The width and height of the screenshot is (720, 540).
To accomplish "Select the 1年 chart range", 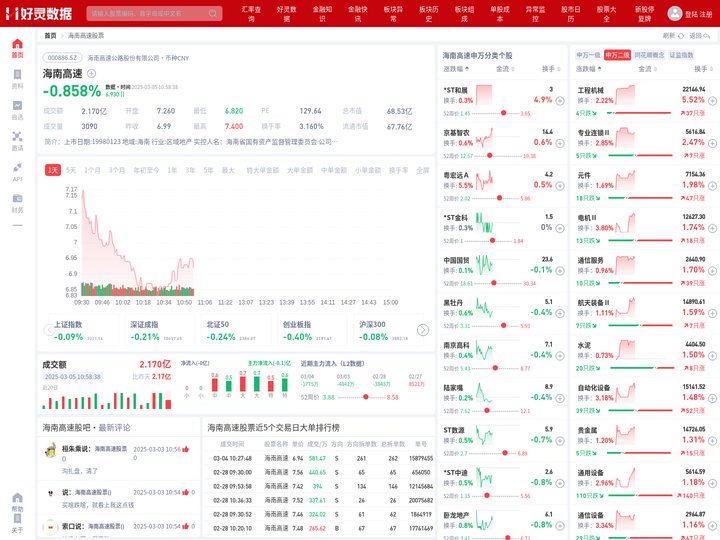I will (x=172, y=170).
